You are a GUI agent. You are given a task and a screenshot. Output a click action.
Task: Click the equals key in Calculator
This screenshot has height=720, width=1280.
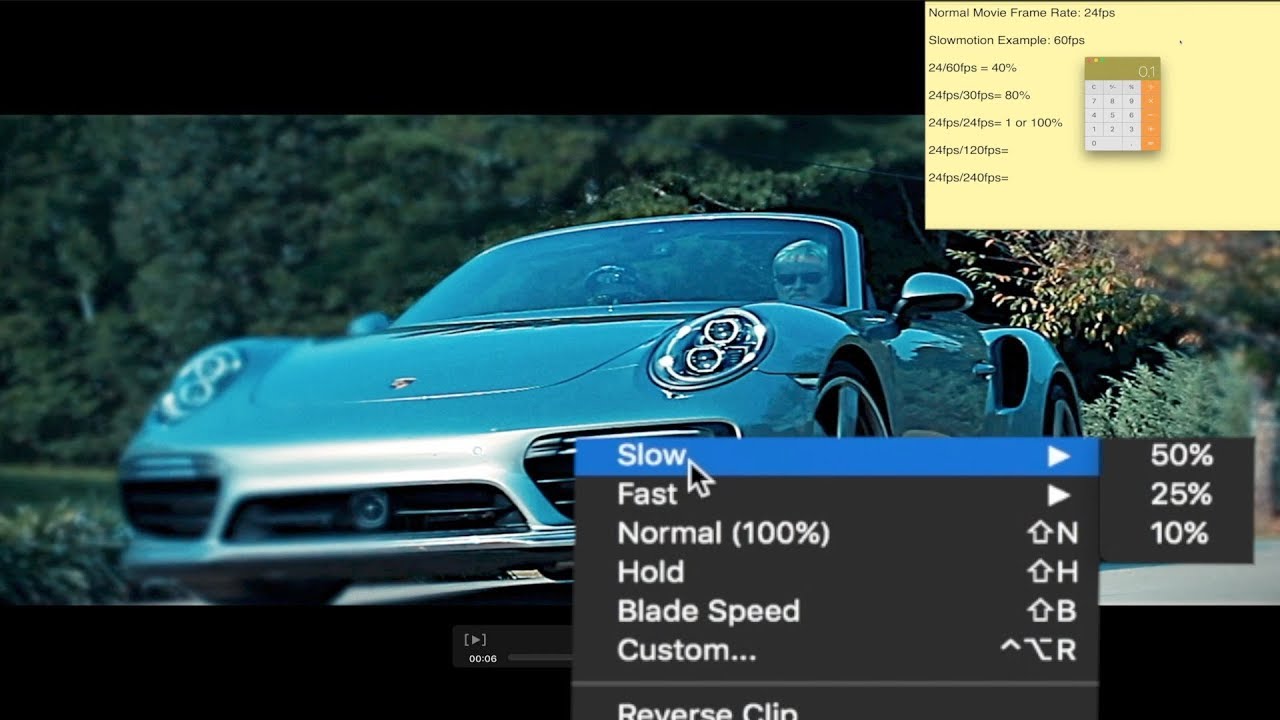[x=1151, y=144]
